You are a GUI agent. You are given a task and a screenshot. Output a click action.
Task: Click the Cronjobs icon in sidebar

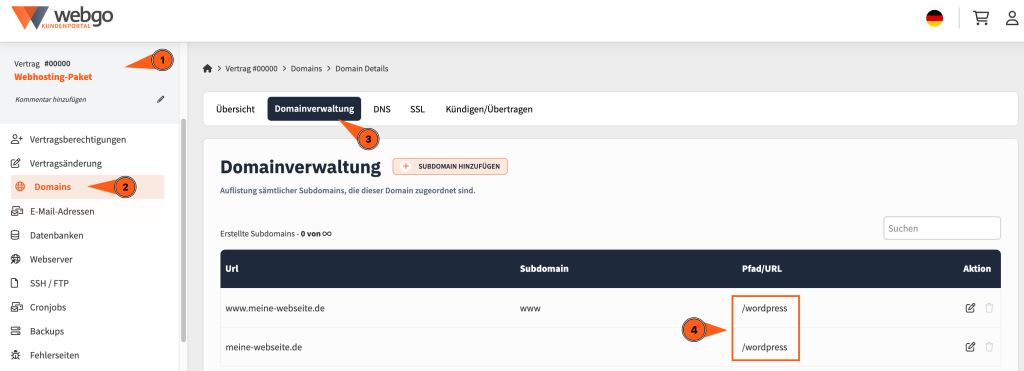click(x=18, y=307)
